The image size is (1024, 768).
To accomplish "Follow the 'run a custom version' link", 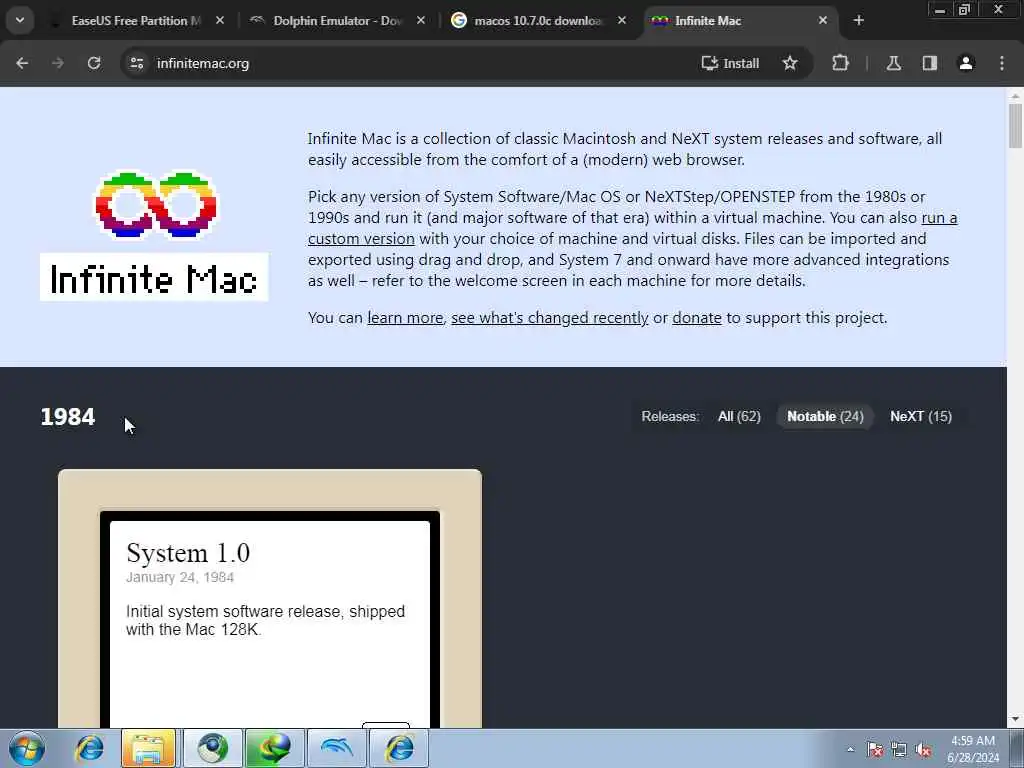I will point(361,238).
